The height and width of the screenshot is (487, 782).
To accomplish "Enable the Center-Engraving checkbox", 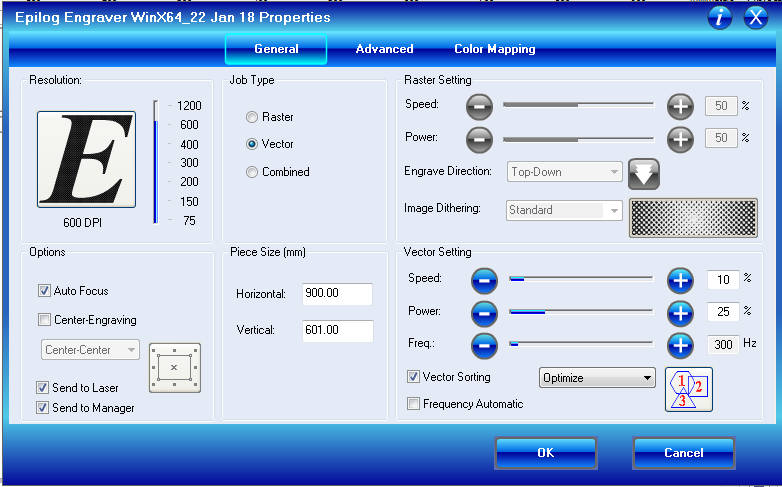I will pos(44,320).
